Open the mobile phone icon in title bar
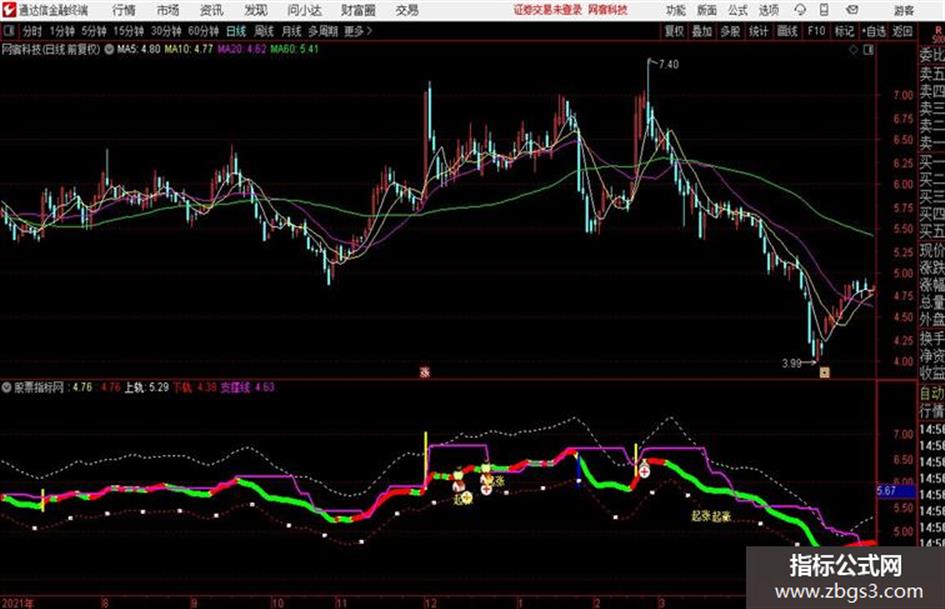This screenshot has width=945, height=609. tap(824, 10)
